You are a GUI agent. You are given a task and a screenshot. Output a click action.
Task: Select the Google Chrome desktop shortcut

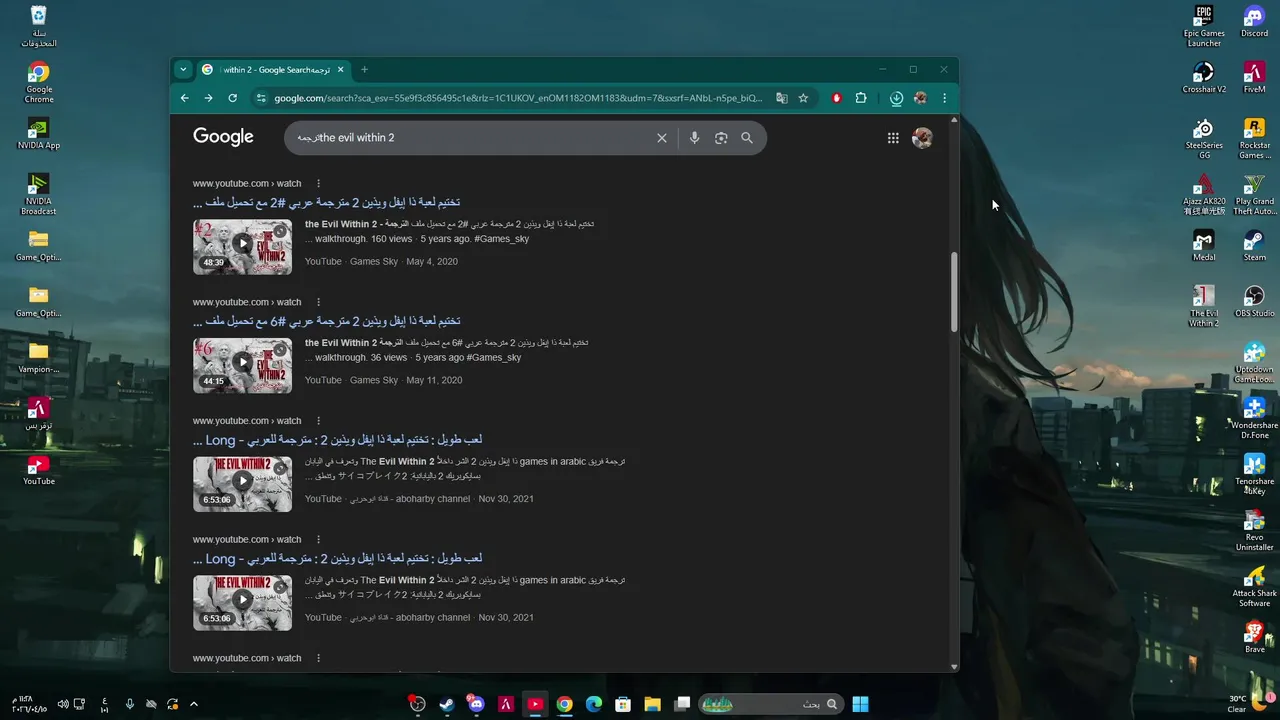[x=39, y=82]
